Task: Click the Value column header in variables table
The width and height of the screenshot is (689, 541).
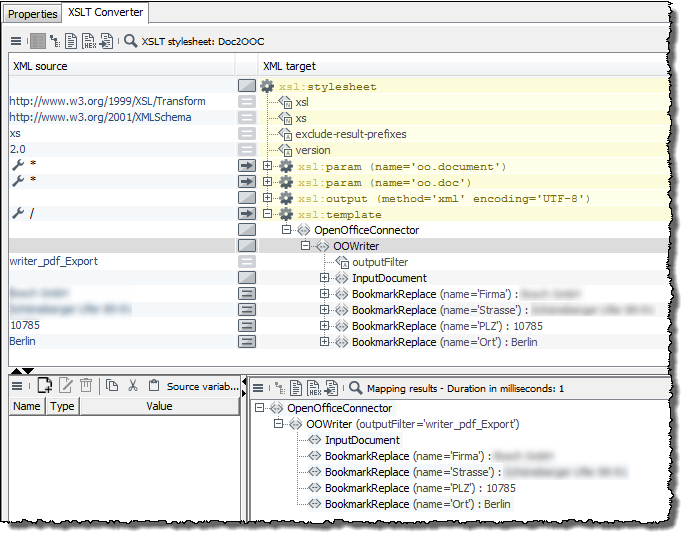Action: pyautogui.click(x=159, y=406)
